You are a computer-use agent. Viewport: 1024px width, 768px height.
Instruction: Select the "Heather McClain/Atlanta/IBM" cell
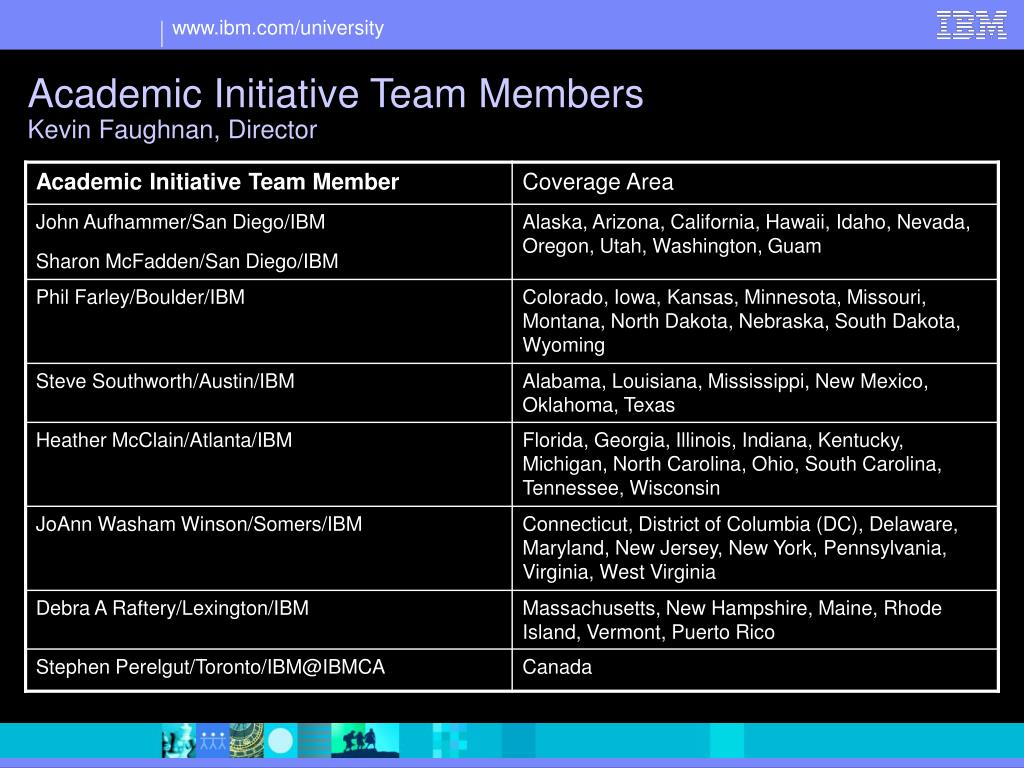269,464
